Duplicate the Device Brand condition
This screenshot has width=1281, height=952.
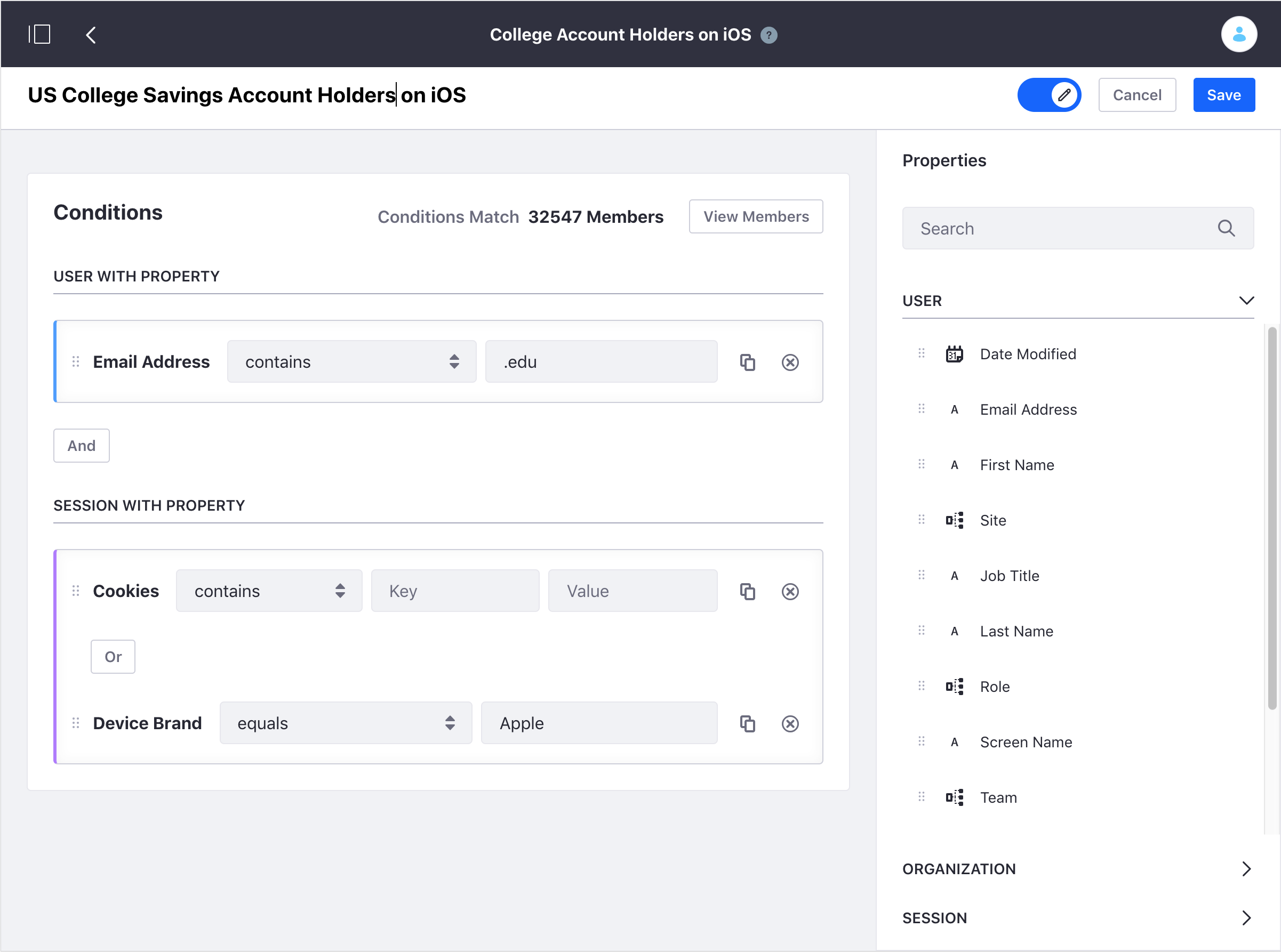point(747,723)
